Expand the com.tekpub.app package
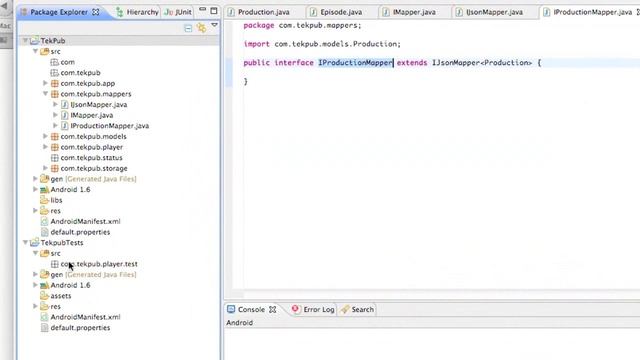 pyautogui.click(x=45, y=83)
